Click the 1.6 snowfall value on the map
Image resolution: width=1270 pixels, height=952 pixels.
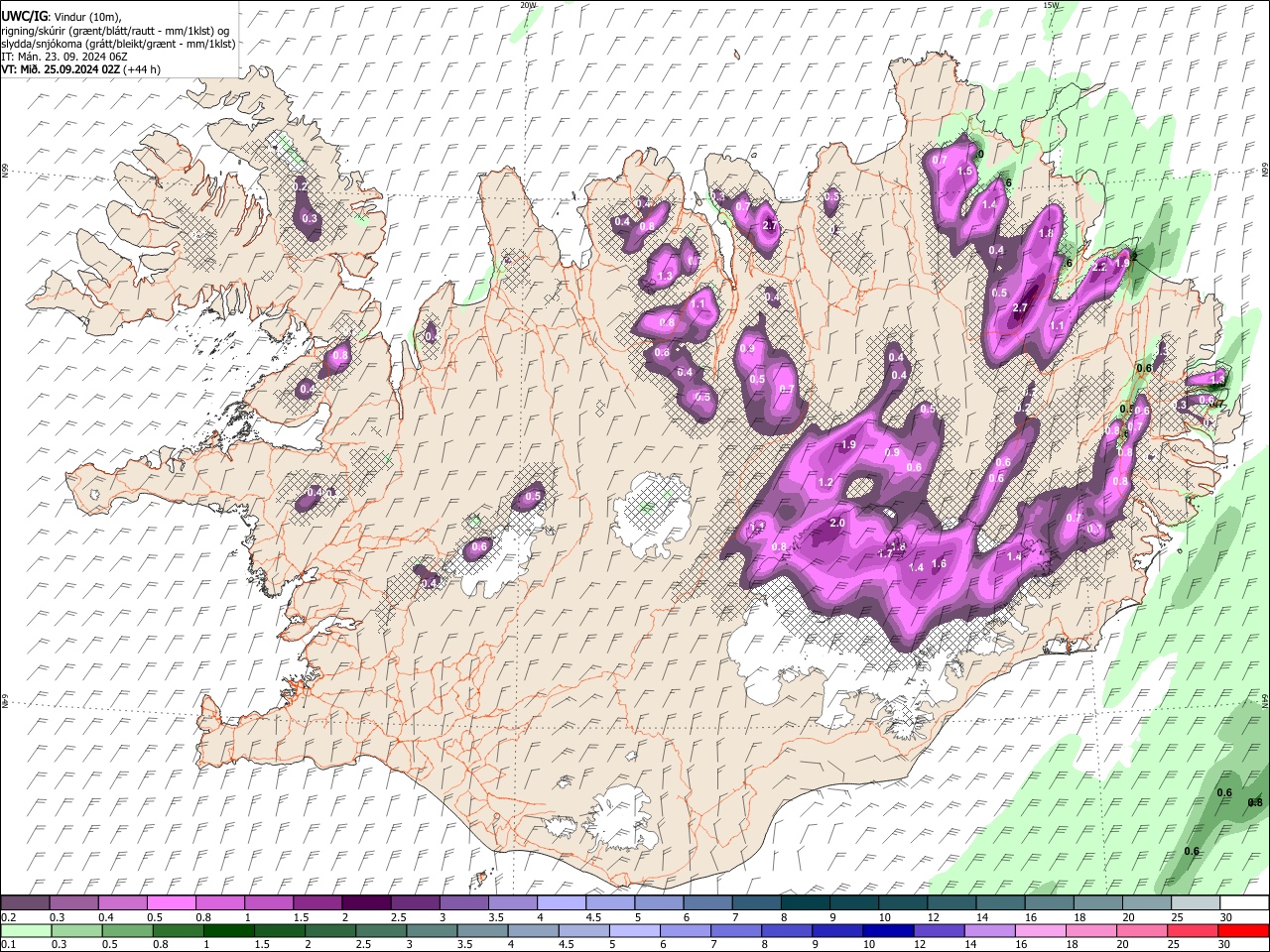939,563
